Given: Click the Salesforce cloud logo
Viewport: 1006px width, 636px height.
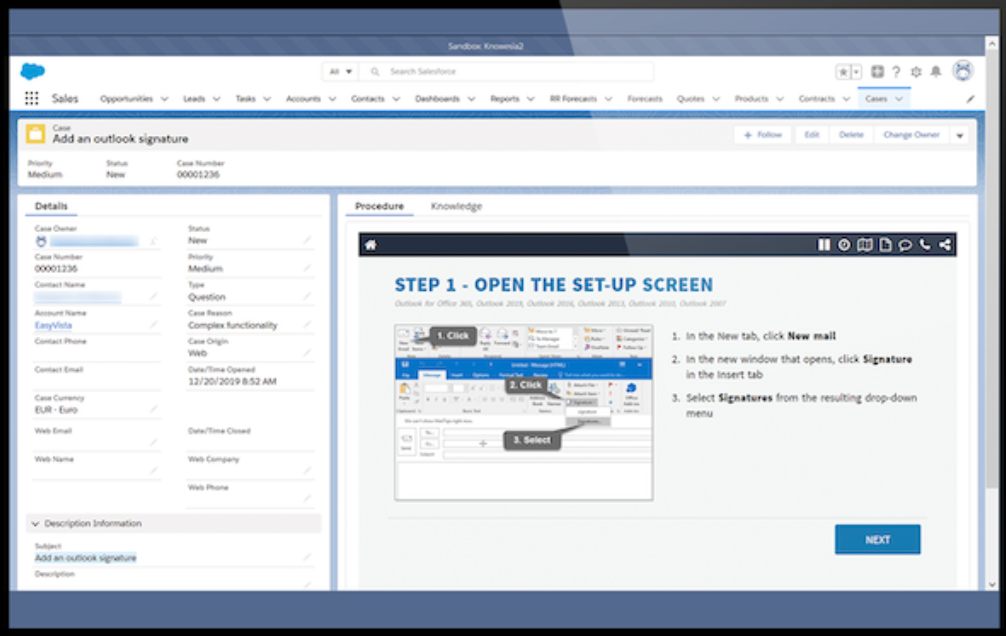Looking at the screenshot, I should pyautogui.click(x=32, y=71).
